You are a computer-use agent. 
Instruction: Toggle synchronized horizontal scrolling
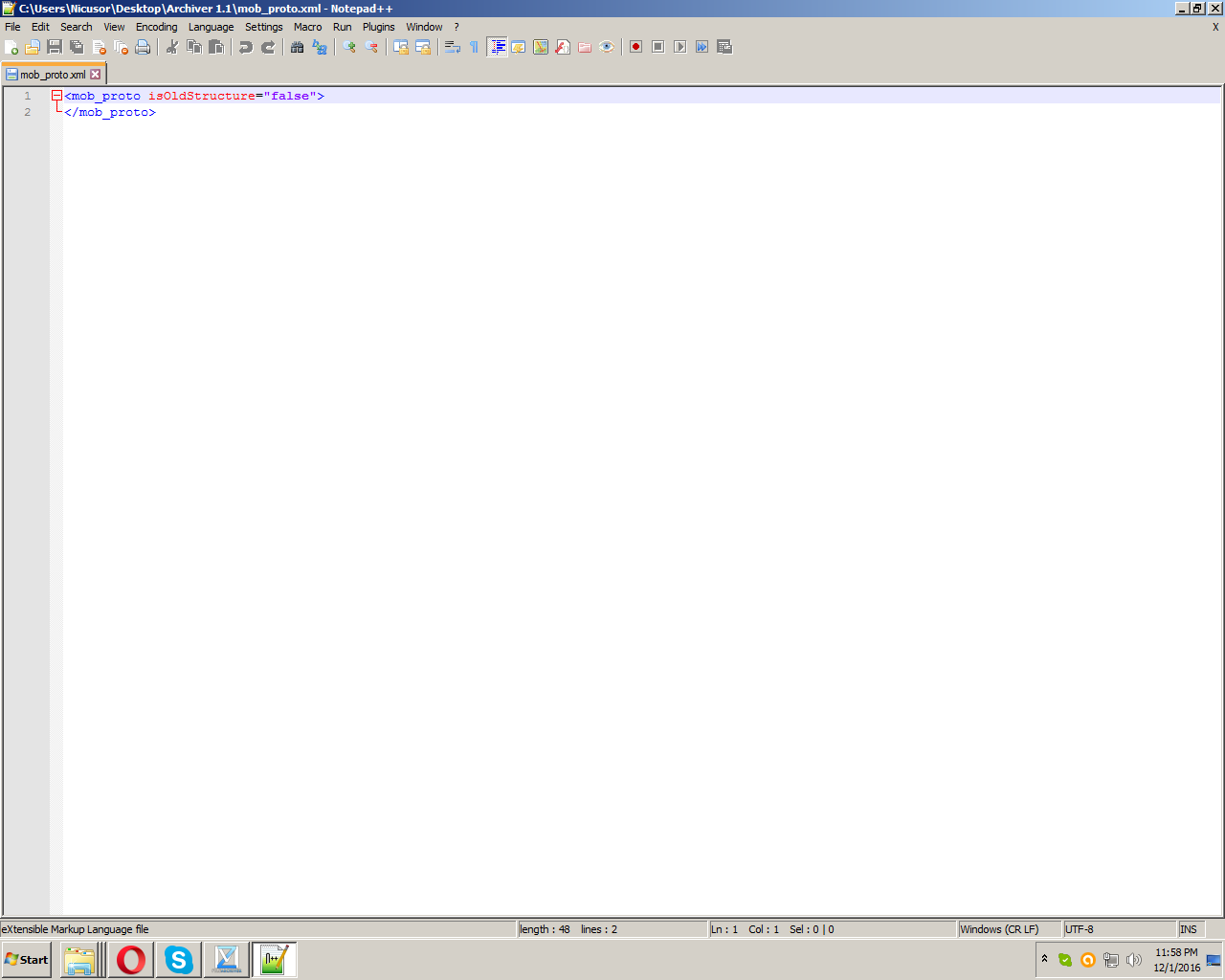(423, 47)
